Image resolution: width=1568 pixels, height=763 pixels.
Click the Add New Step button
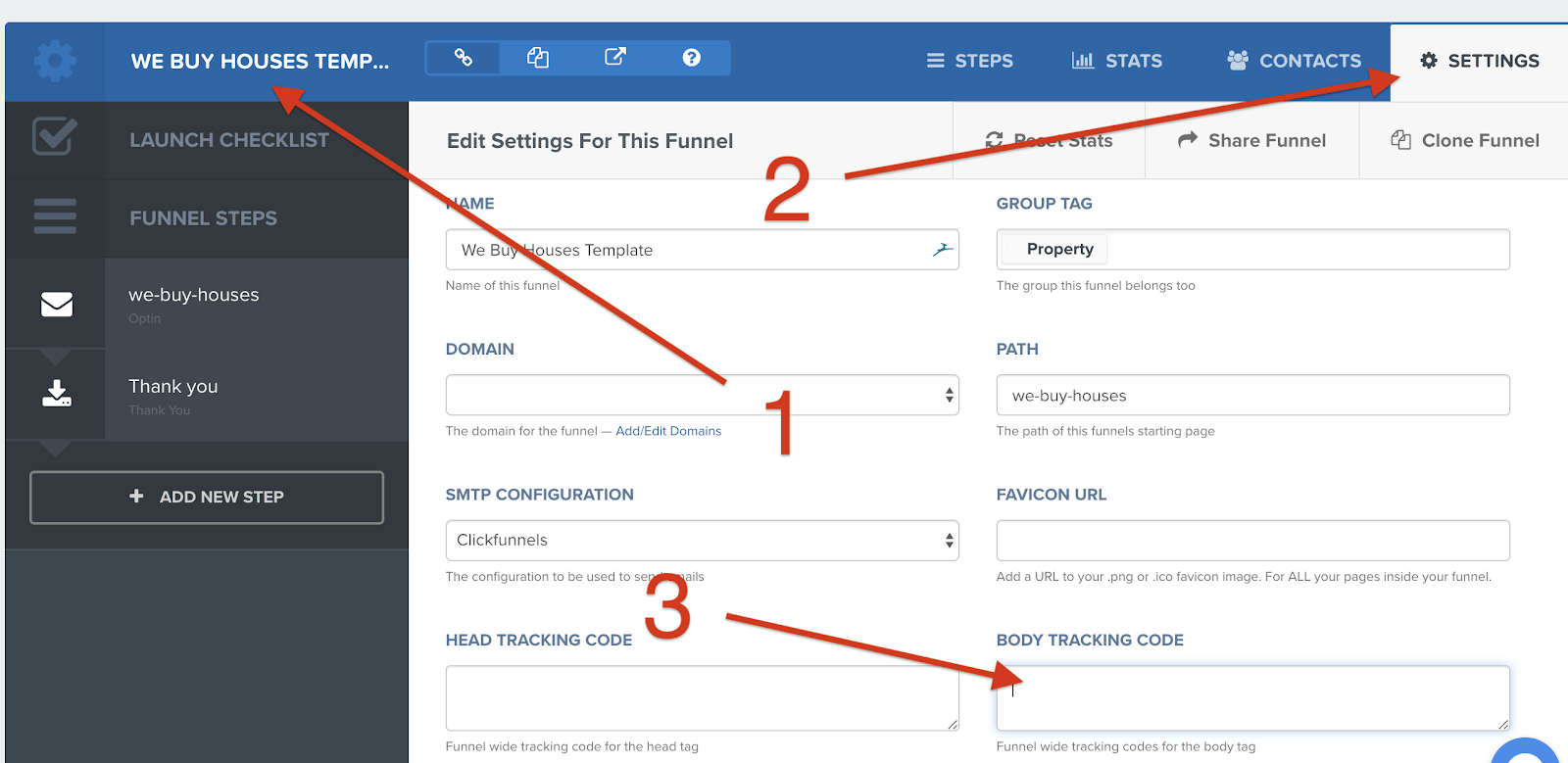(x=207, y=498)
